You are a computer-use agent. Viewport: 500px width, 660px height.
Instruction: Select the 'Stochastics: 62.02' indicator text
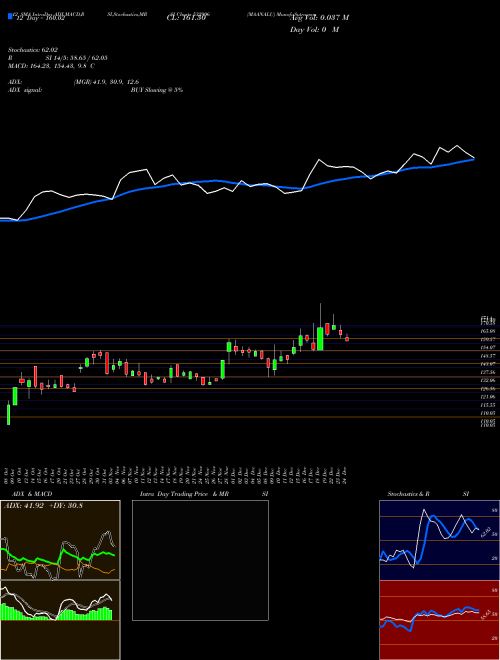[32, 50]
